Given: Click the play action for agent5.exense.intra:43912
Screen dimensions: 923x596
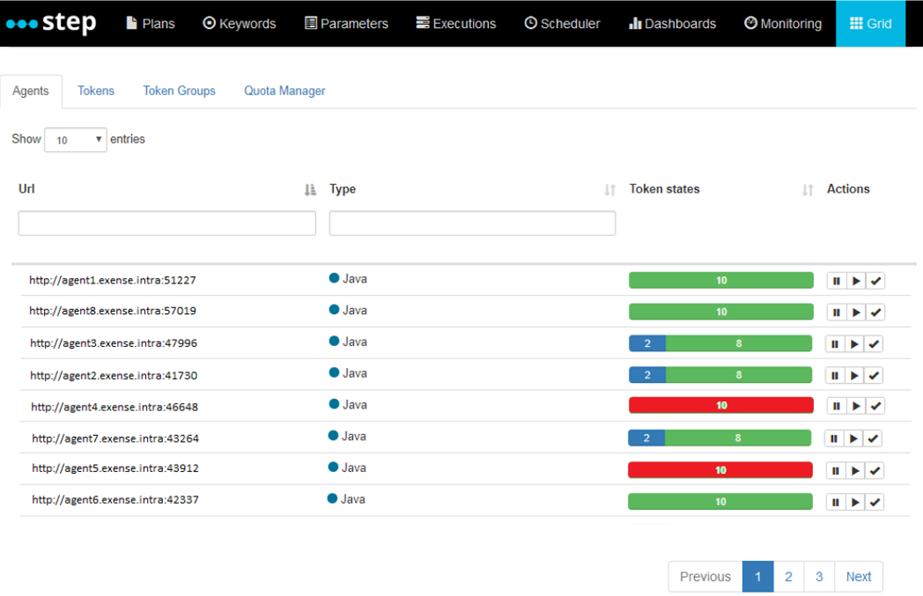Looking at the screenshot, I should click(x=856, y=469).
